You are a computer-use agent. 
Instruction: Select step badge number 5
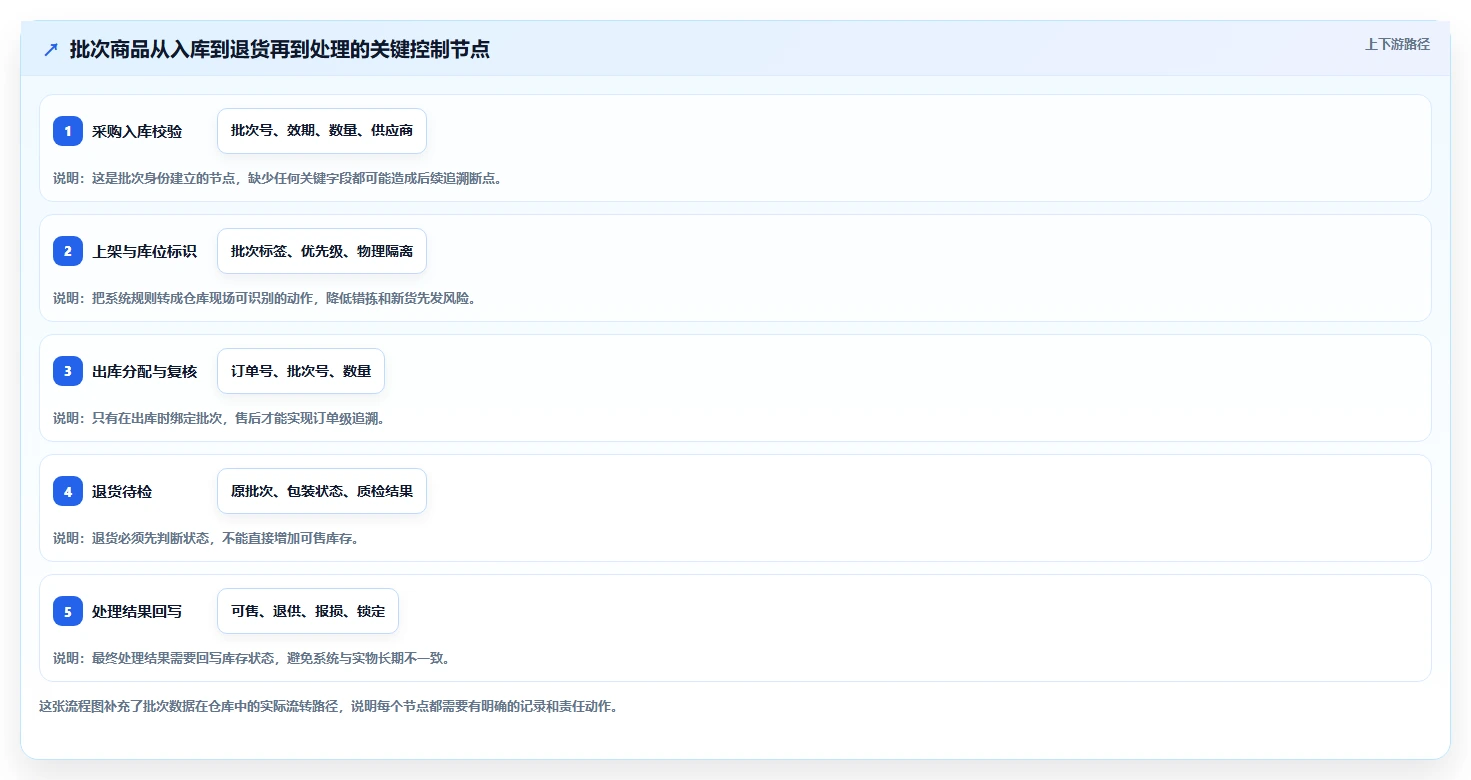[x=68, y=611]
